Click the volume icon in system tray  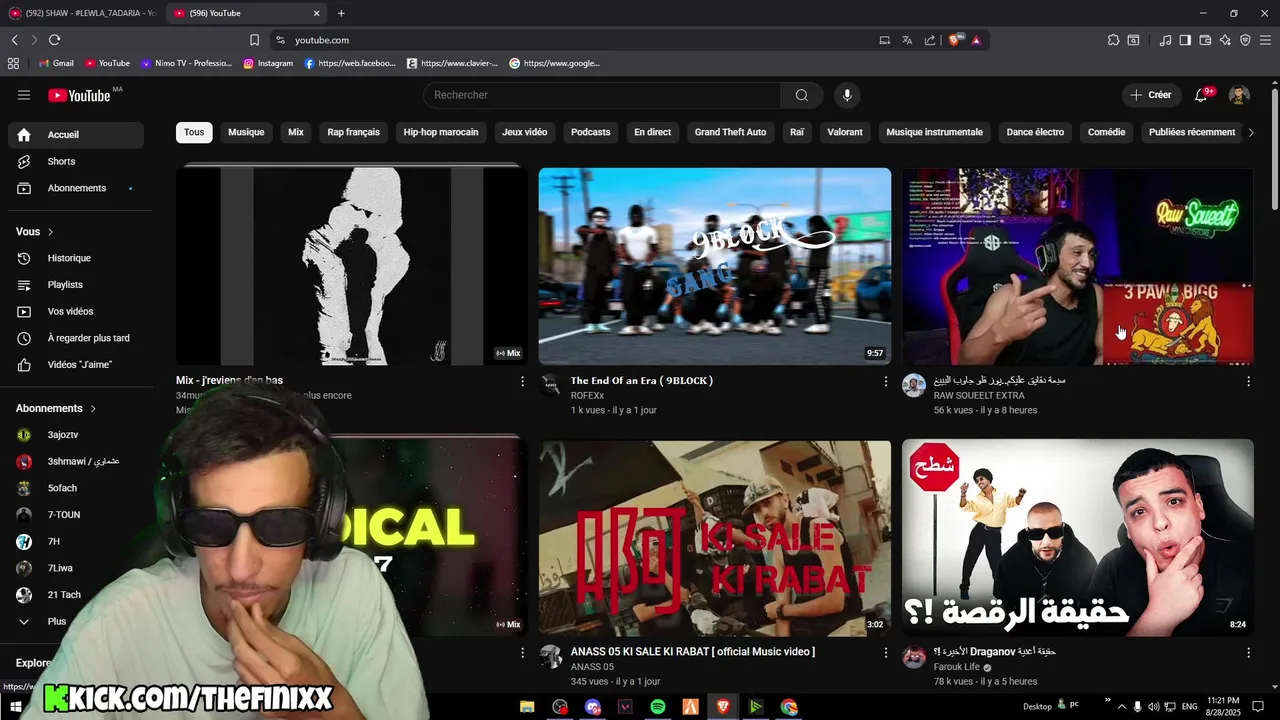[x=1155, y=707]
